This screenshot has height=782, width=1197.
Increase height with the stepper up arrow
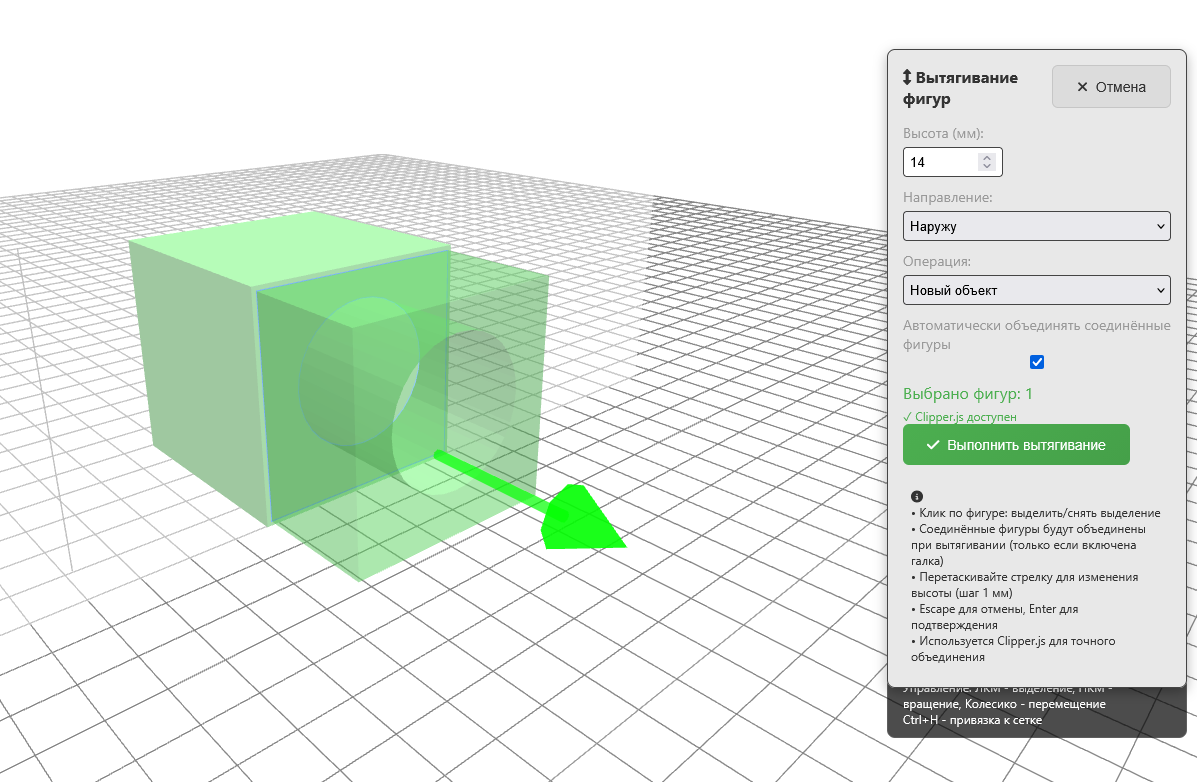pyautogui.click(x=987, y=157)
